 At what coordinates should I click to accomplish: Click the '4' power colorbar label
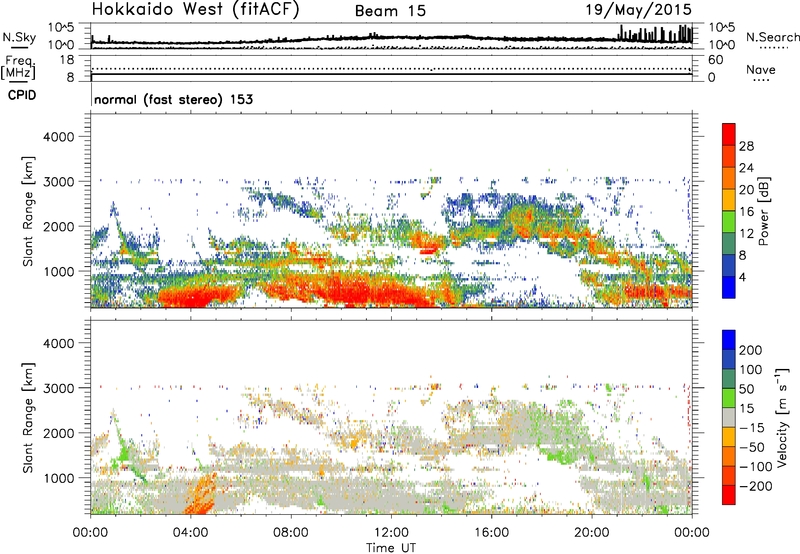(742, 277)
